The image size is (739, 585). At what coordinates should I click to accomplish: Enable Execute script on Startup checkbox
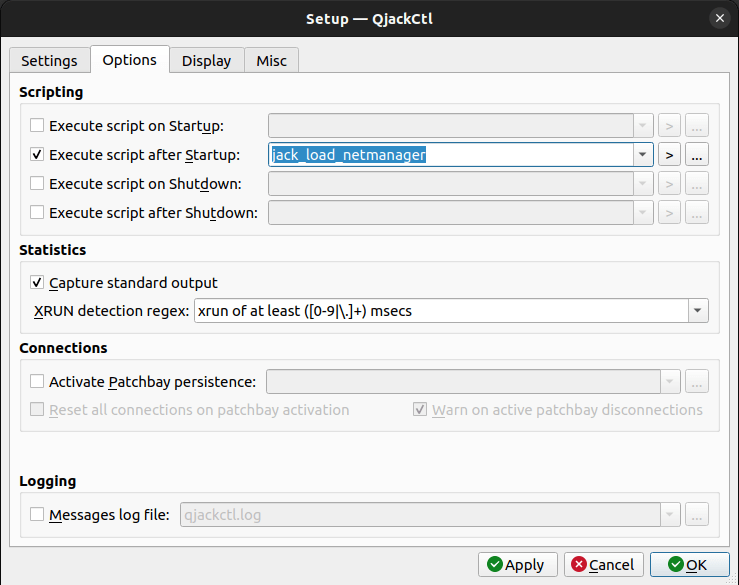(x=38, y=126)
